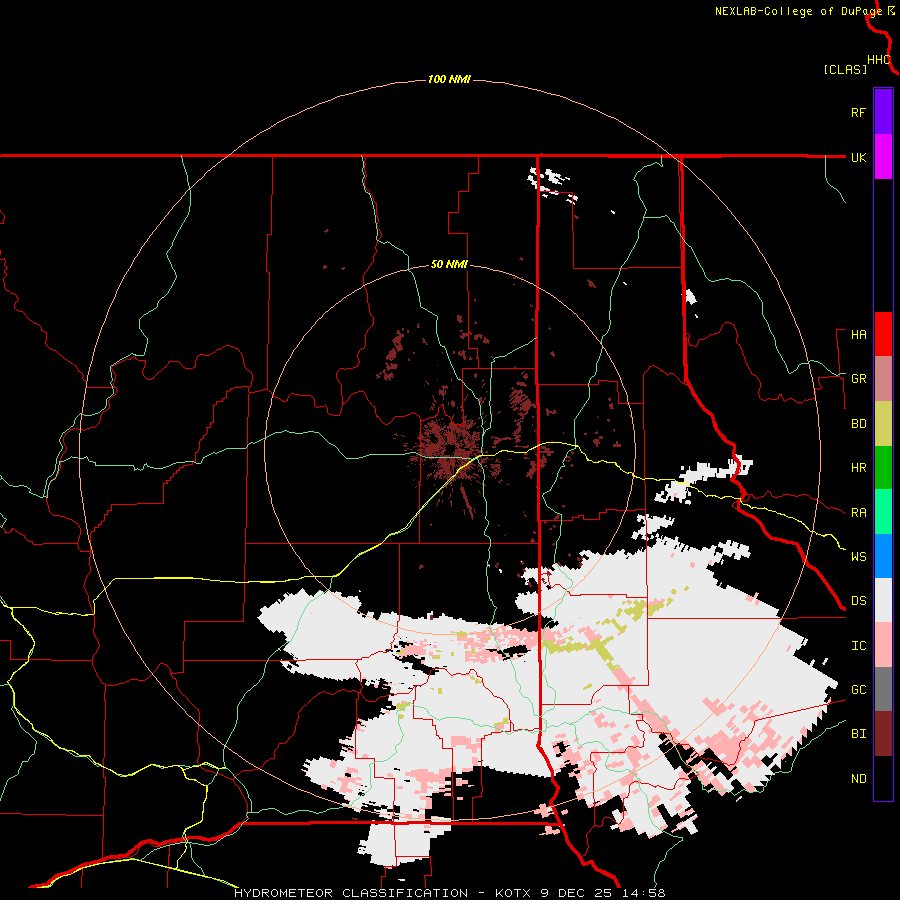Click the HA red legend swatch
Image resolution: width=900 pixels, height=900 pixels.
click(883, 334)
